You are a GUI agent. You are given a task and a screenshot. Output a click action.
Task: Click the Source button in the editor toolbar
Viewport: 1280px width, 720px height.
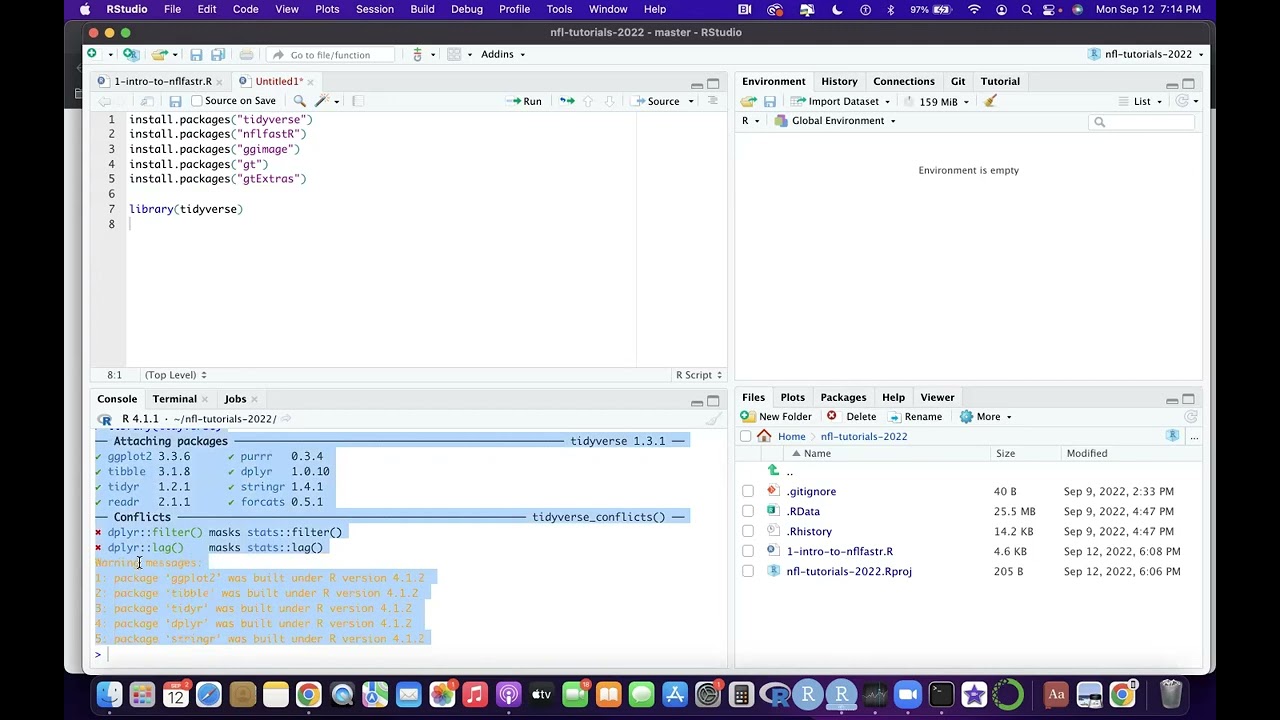pyautogui.click(x=656, y=101)
